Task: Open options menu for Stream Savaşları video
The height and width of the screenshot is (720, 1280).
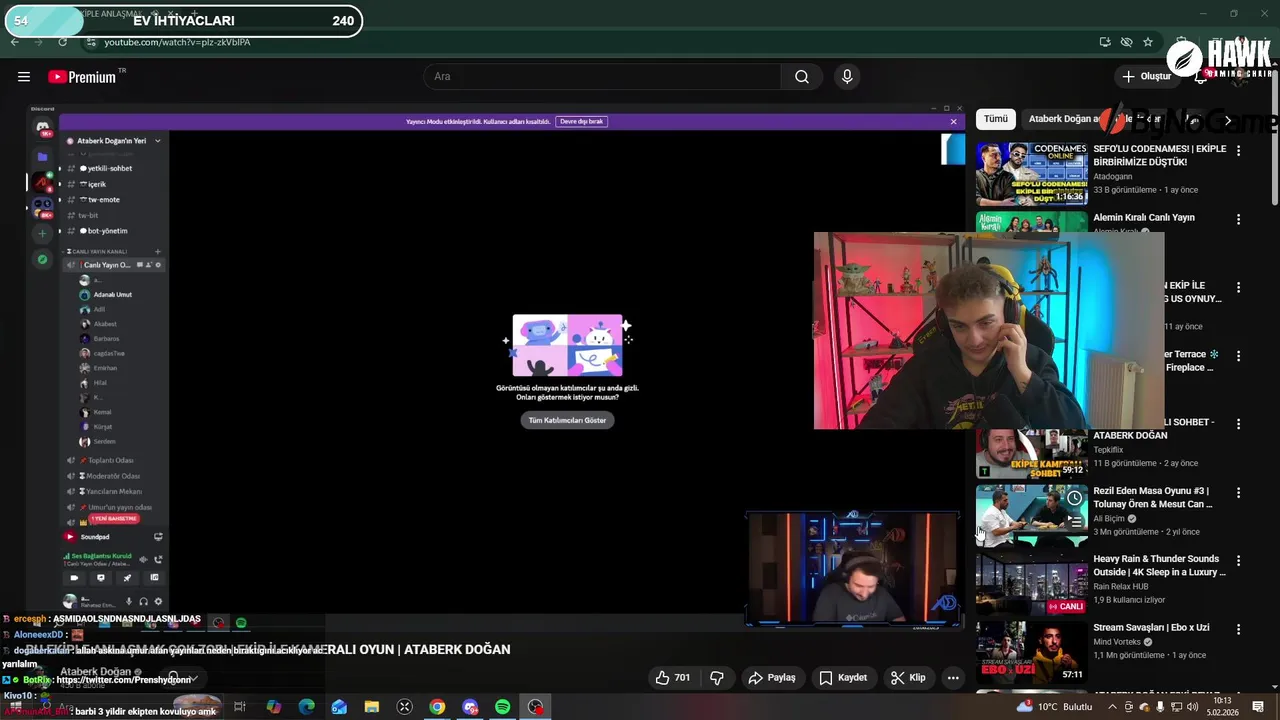Action: click(x=1238, y=629)
